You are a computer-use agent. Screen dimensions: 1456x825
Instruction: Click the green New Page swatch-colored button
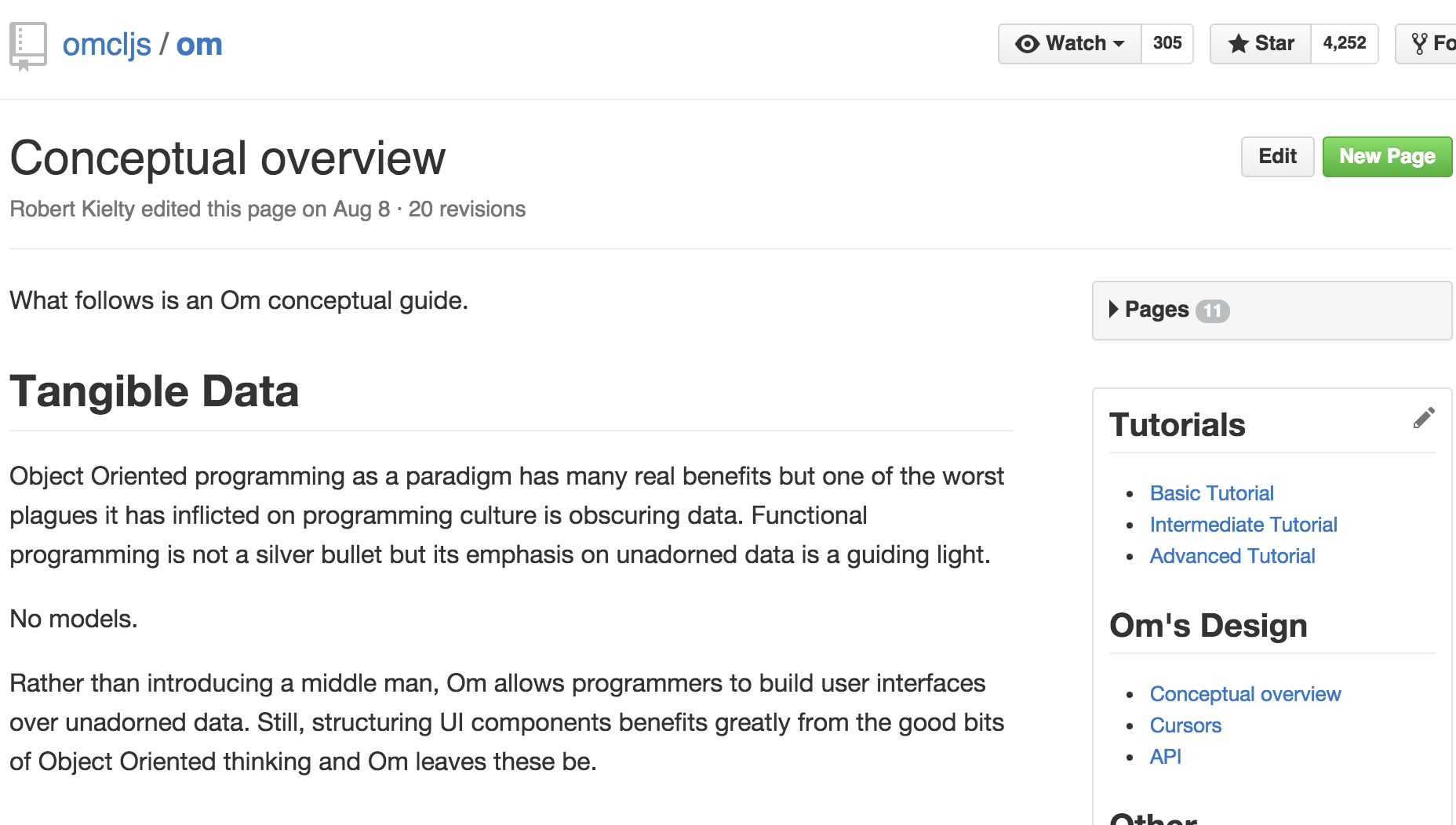click(x=1387, y=156)
